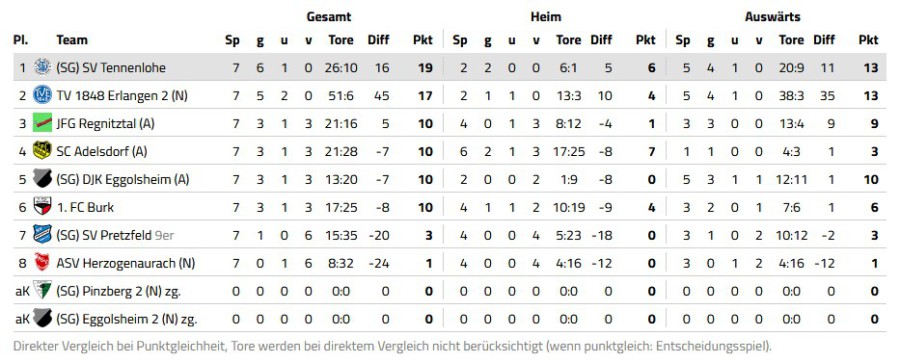Click the SV Pretzfeld blue crest icon
This screenshot has height=362, width=900.
pos(42,235)
